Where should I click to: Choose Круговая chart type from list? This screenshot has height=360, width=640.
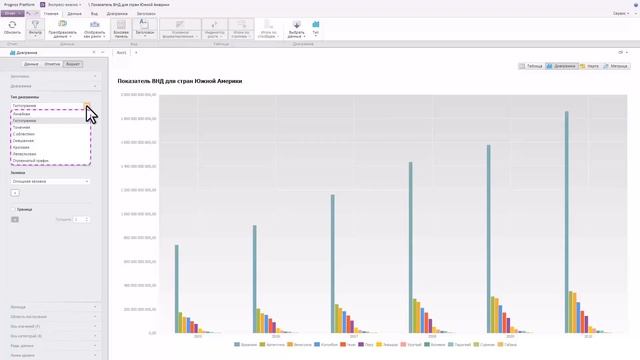click(50, 147)
